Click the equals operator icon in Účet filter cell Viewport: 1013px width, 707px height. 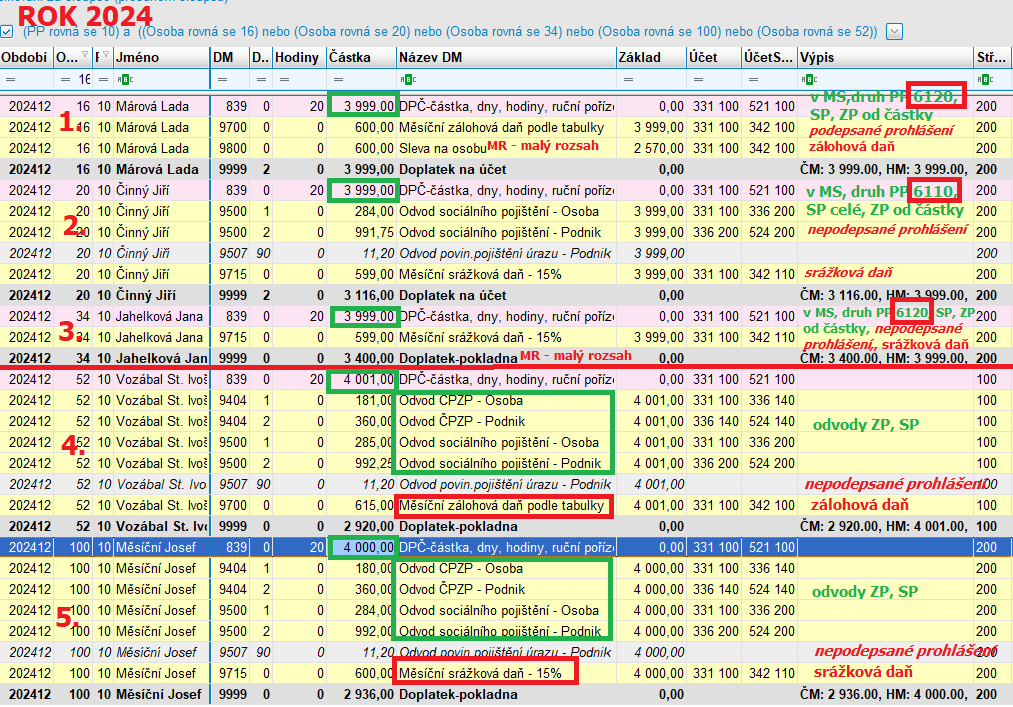click(x=698, y=79)
